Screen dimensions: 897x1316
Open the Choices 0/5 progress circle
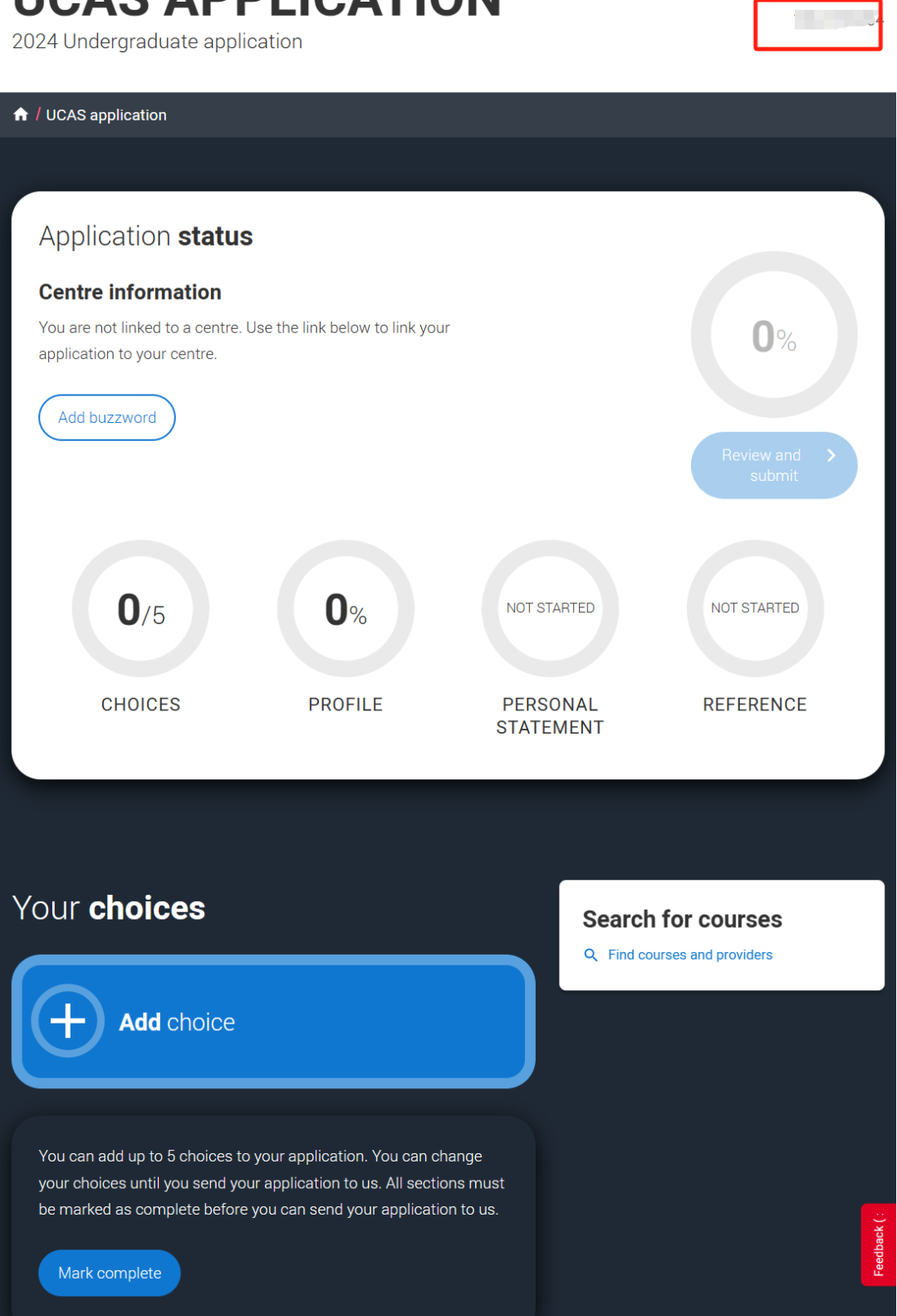click(140, 608)
